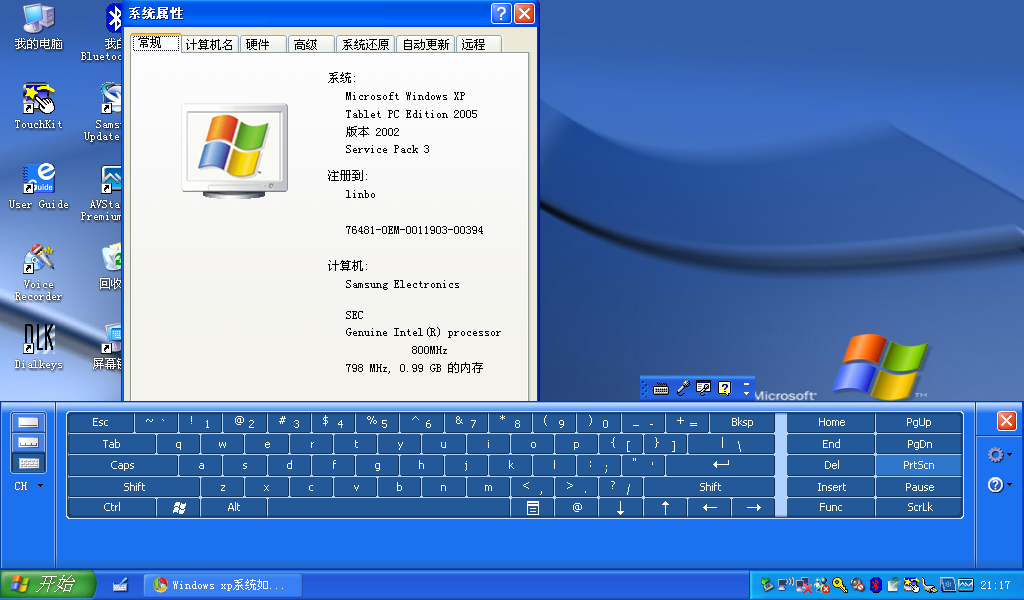Switch to character pad input mode
The height and width of the screenshot is (600, 1024).
pyautogui.click(x=27, y=443)
